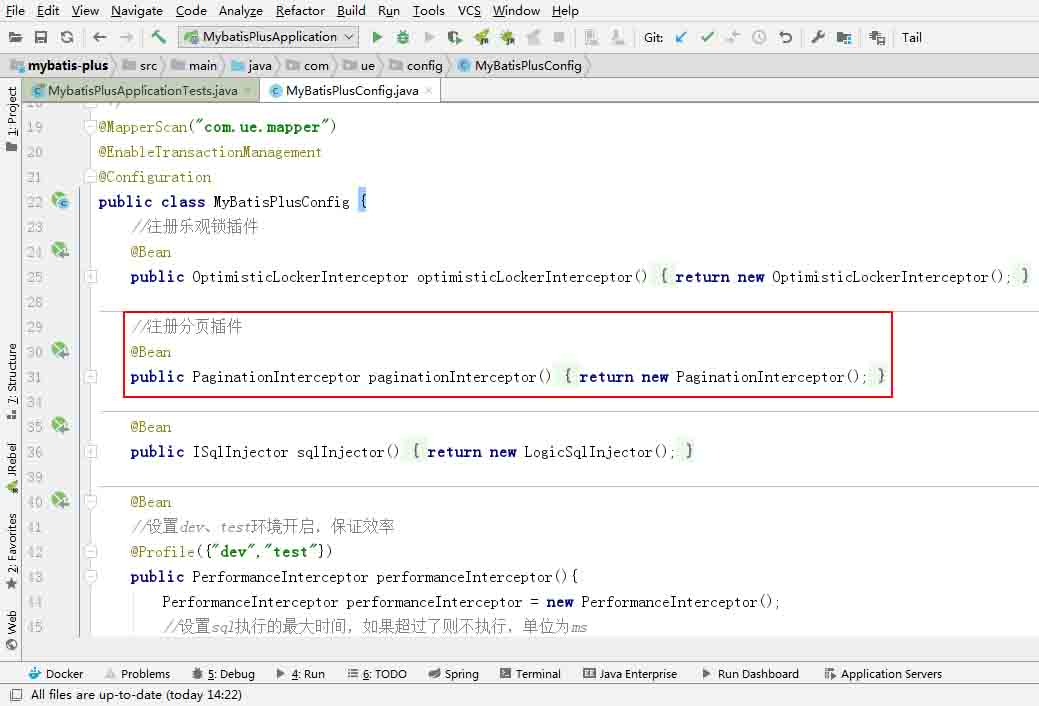The image size is (1039, 706).
Task: Start debugging with the bug icon
Action: (402, 37)
